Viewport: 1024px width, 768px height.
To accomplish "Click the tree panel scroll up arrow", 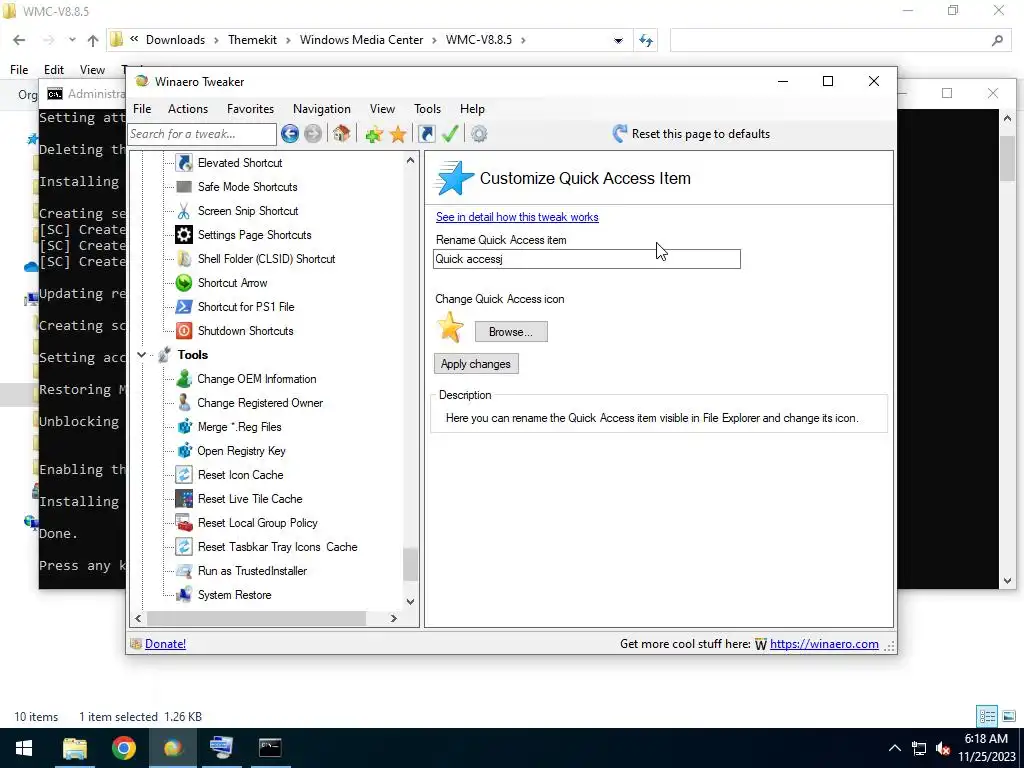I will click(x=410, y=160).
